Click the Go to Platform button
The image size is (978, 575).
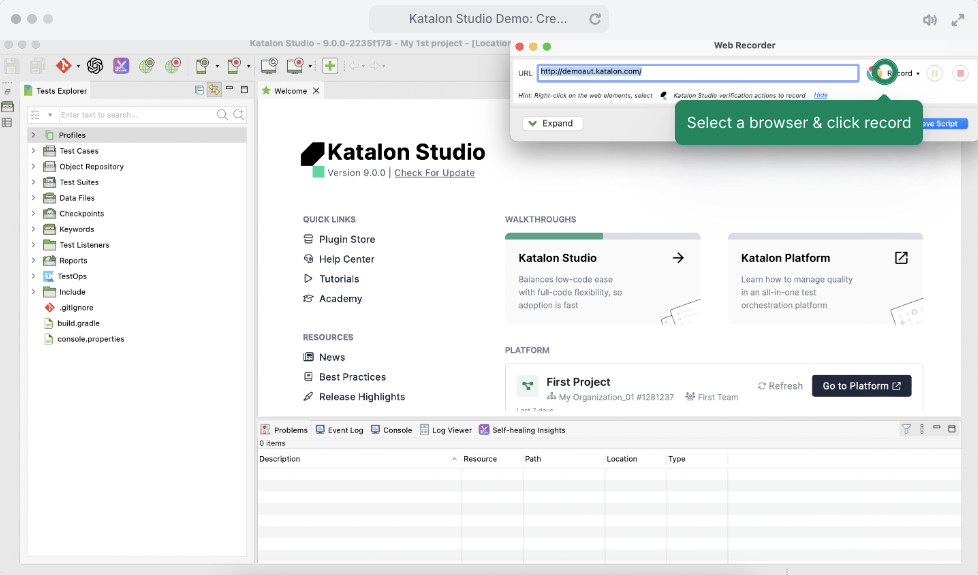click(x=861, y=386)
